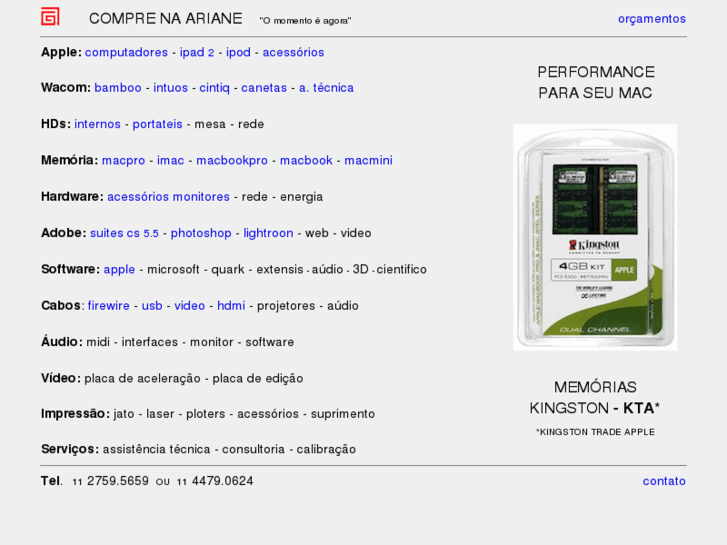
Task: Open HDs internos link
Action: click(97, 124)
